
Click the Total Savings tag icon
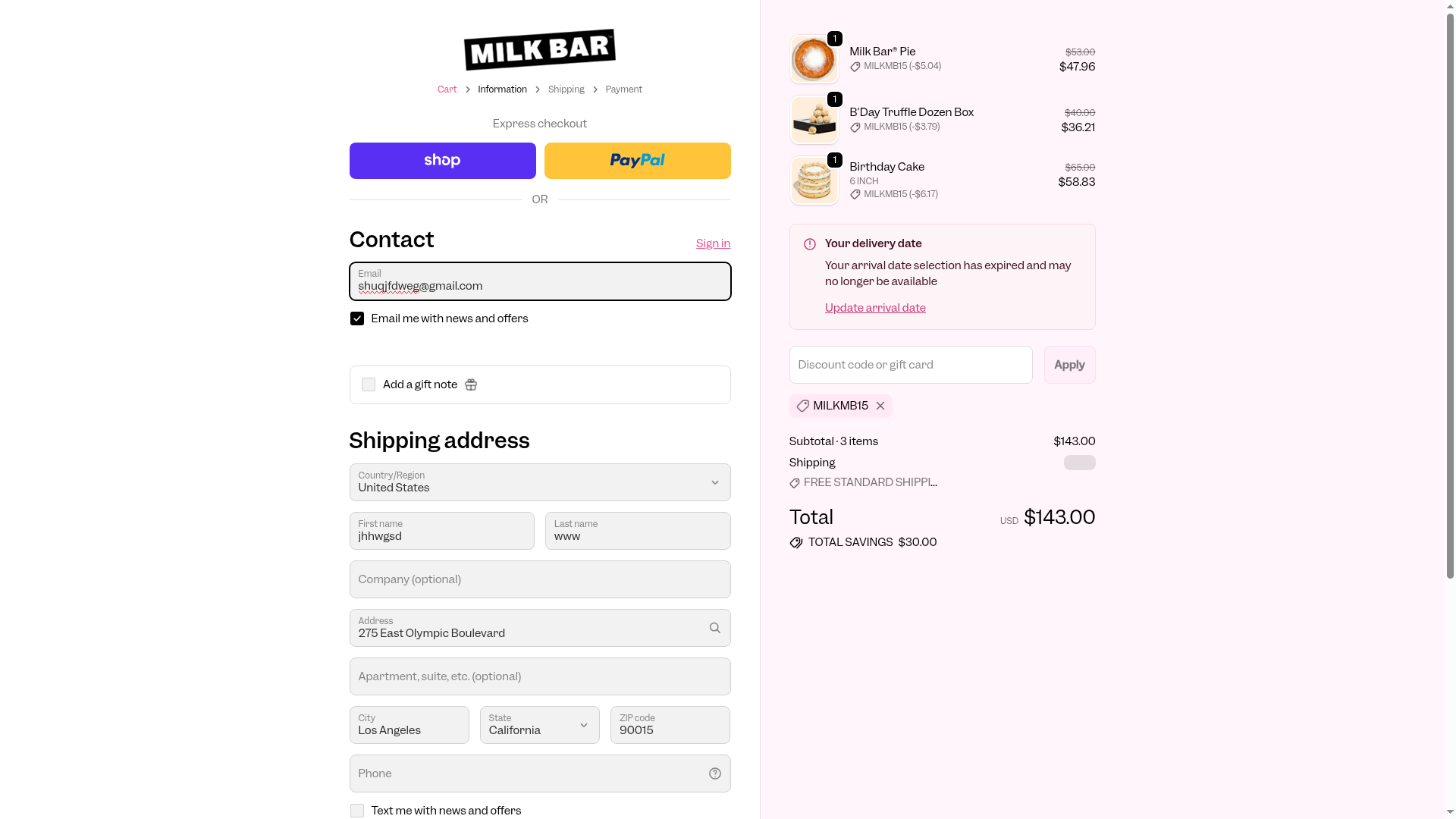(796, 543)
